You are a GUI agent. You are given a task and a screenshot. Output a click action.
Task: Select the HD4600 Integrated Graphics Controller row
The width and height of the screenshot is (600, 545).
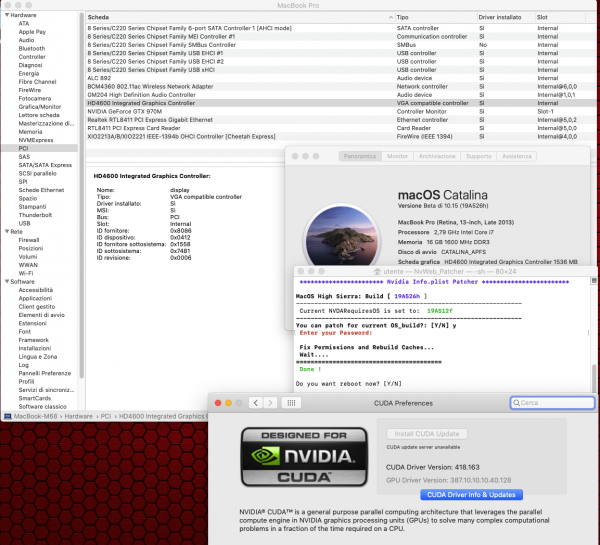pos(341,103)
